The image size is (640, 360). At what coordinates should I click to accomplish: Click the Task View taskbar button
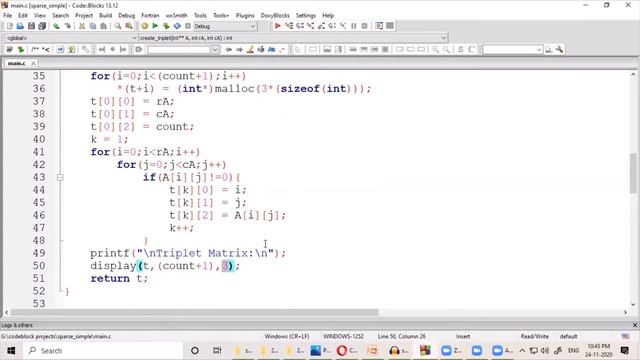[x=217, y=351]
